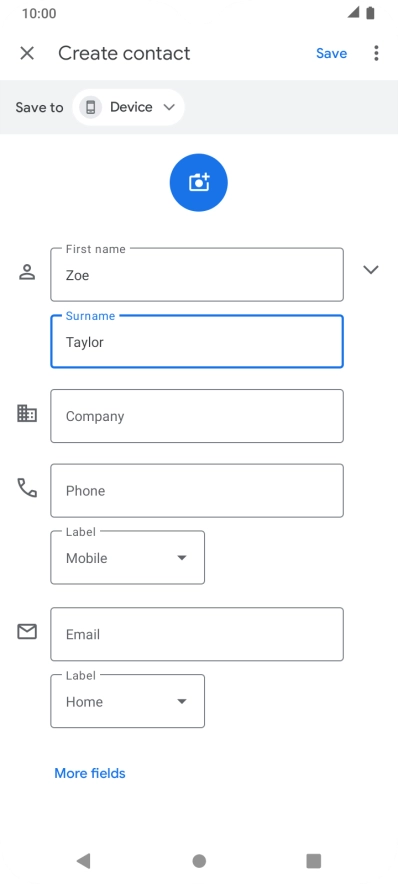Open the Home email label dropdown
Screen dimensions: 398x884
(127, 701)
